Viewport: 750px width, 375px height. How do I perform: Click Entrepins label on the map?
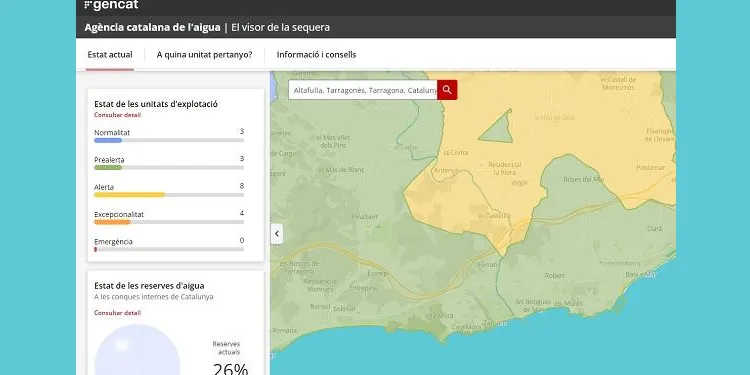(x=363, y=288)
